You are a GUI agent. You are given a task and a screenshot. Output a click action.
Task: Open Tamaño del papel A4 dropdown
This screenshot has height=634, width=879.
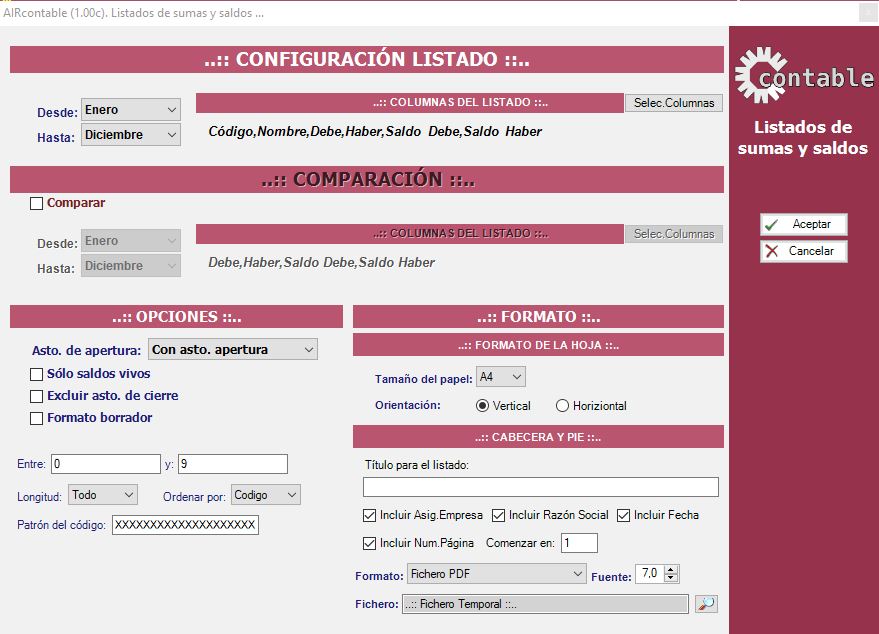coord(501,377)
